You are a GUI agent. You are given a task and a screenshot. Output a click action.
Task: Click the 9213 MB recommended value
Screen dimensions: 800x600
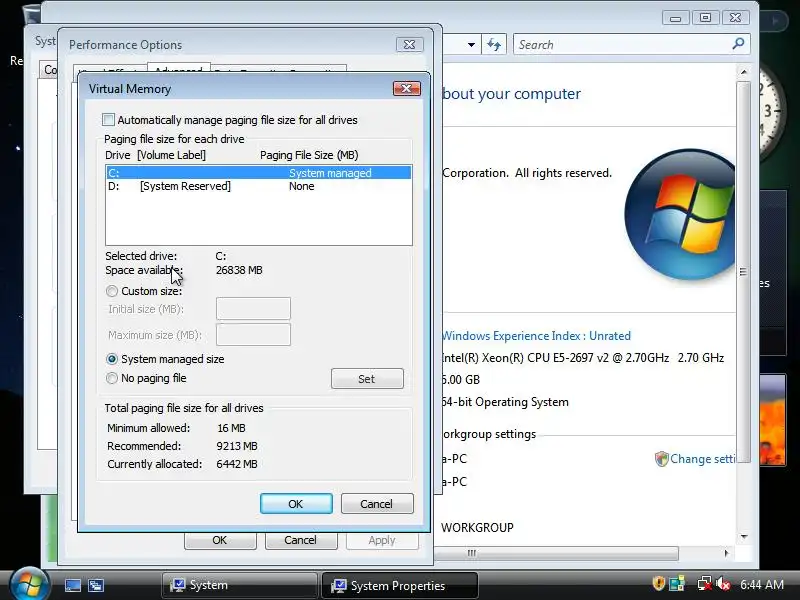[x=237, y=446]
